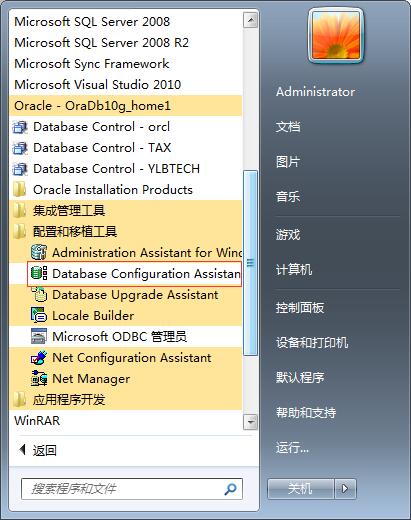This screenshot has width=411, height=520.
Task: Open 图片 pictures link
Action: [288, 162]
